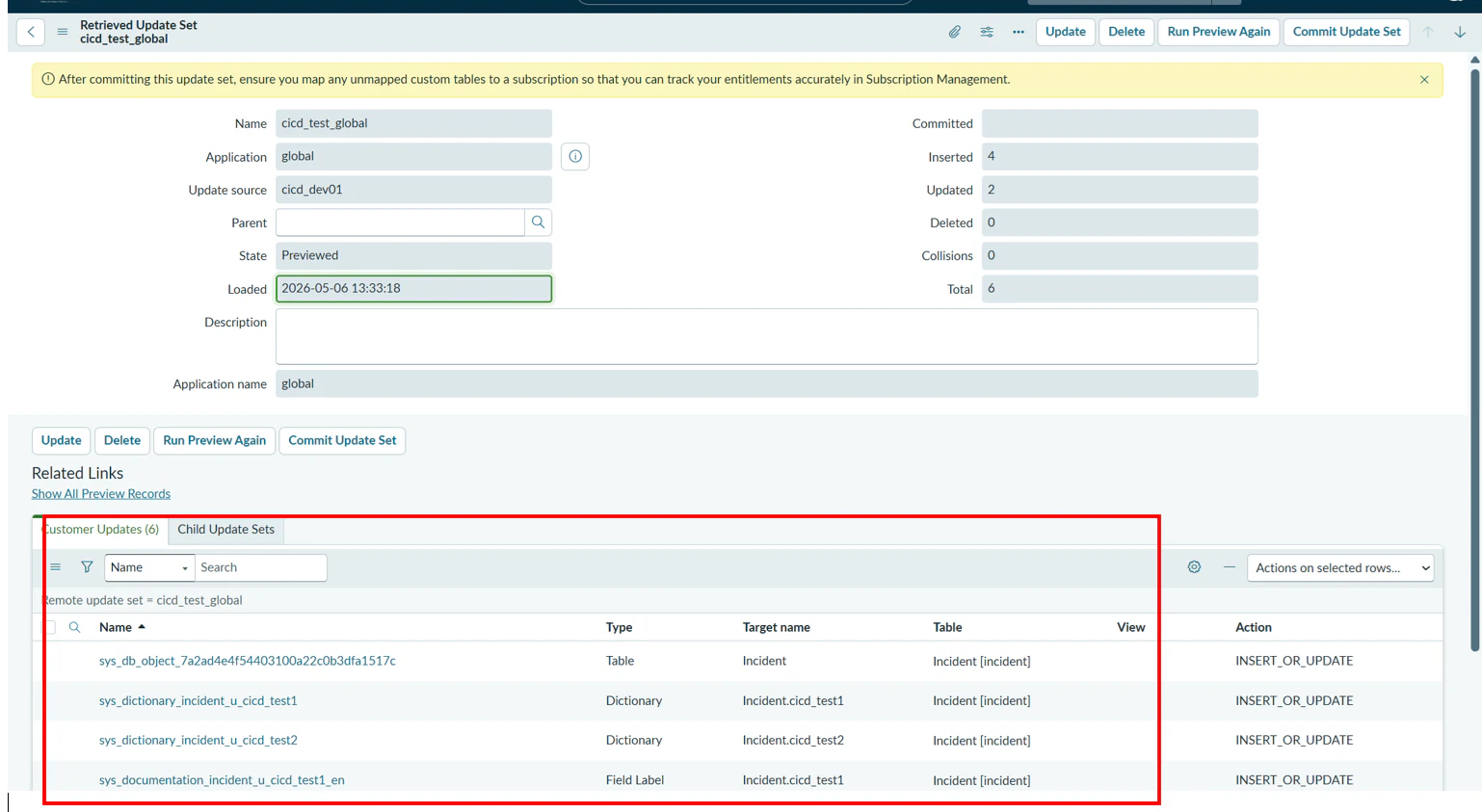This screenshot has width=1482, height=812.
Task: Click the header Delete button
Action: [1126, 32]
